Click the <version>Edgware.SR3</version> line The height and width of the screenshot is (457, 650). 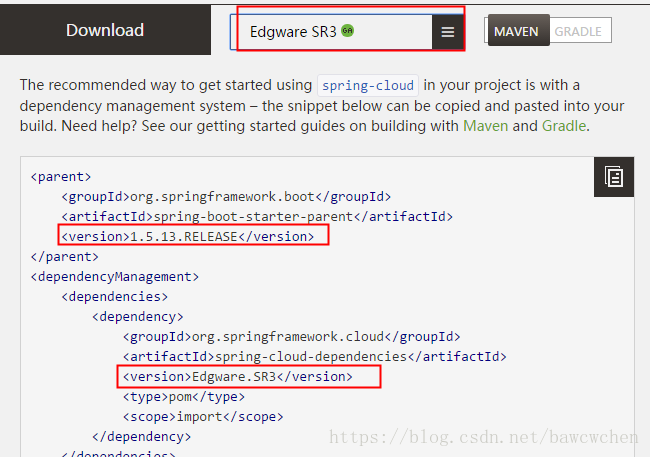point(238,377)
